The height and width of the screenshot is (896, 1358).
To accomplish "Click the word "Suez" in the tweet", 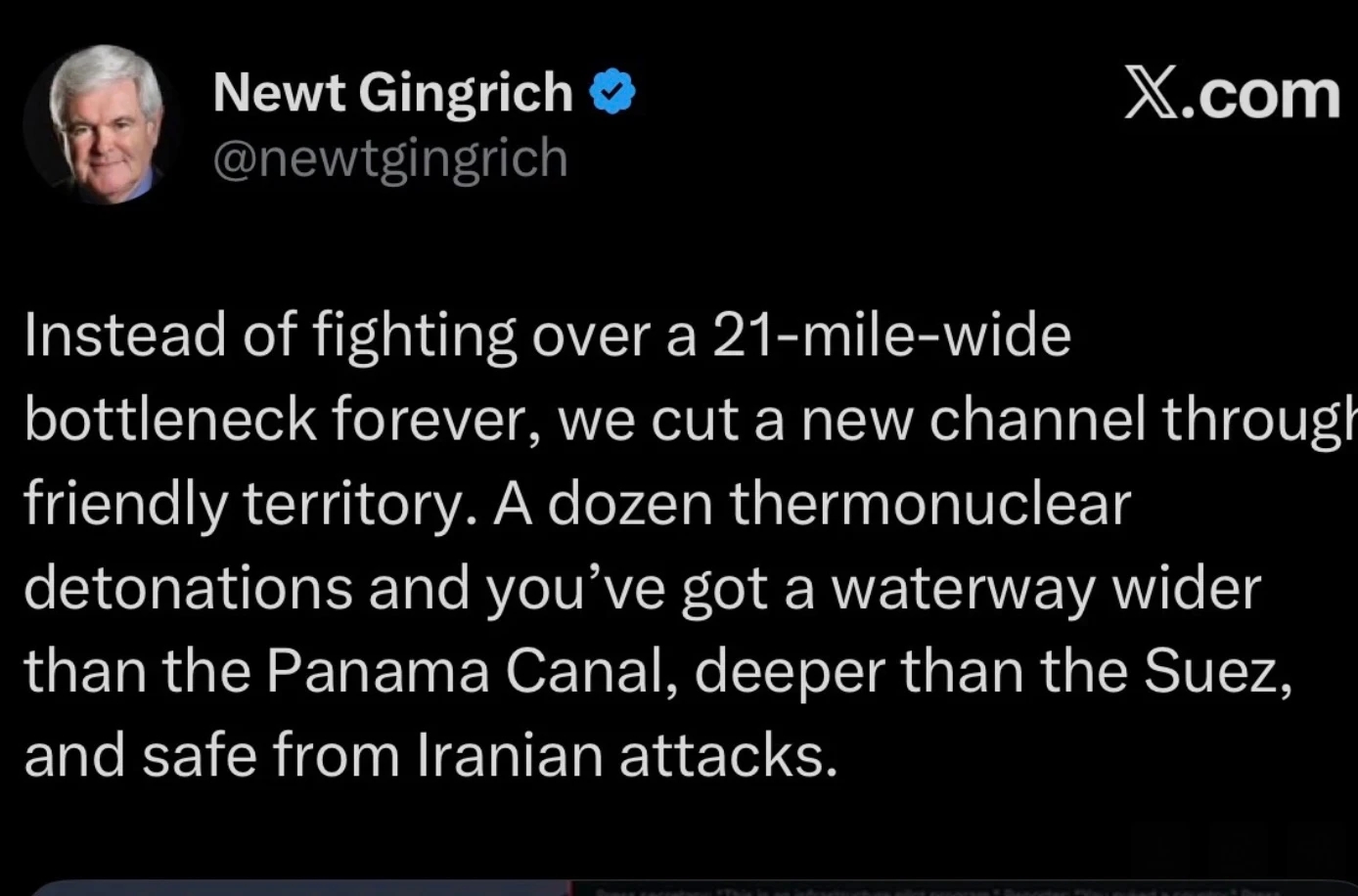I will point(1214,673).
